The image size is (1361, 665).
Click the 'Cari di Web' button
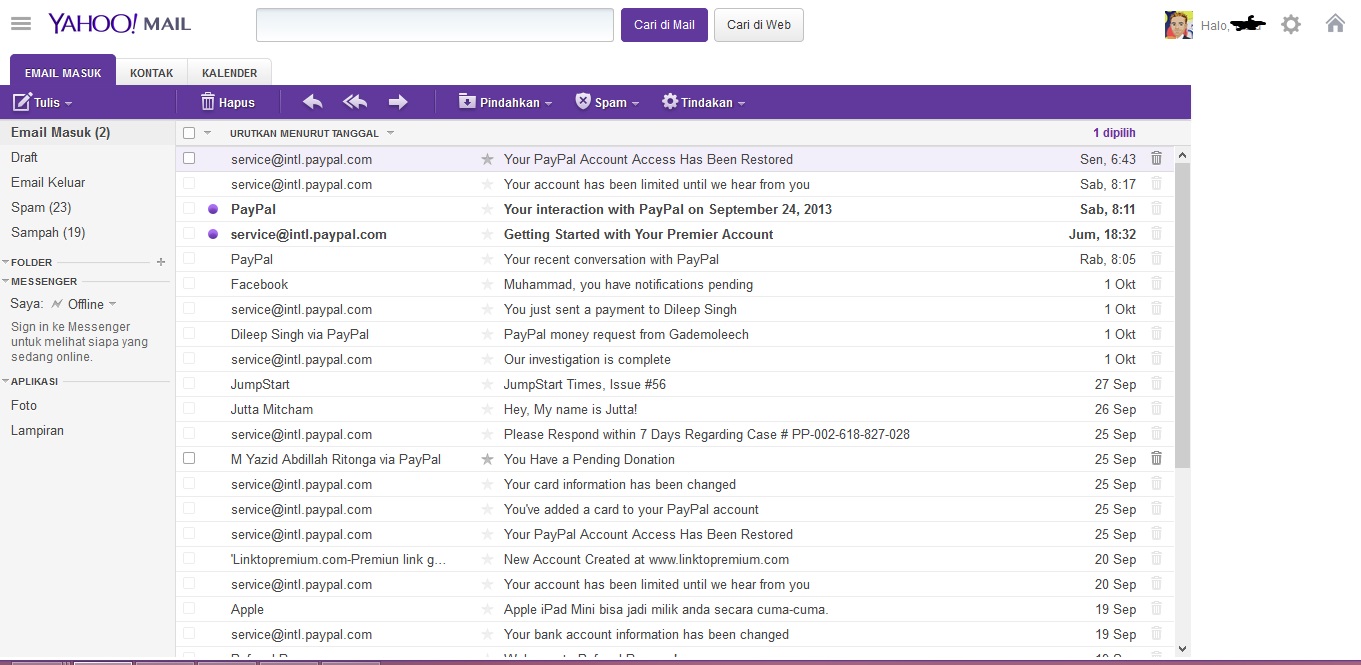tap(759, 25)
